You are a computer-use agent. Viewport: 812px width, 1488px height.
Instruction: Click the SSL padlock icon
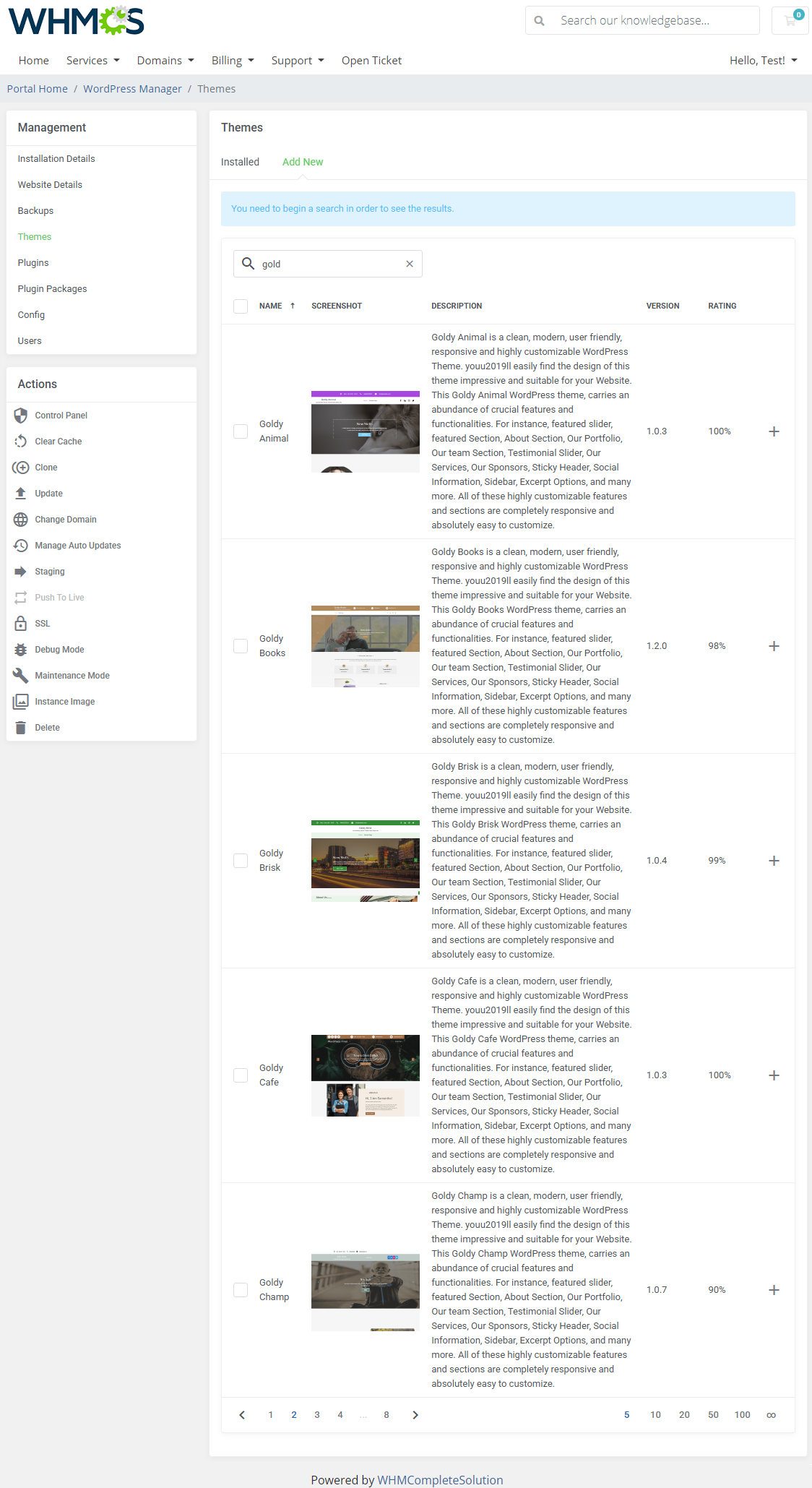click(21, 624)
